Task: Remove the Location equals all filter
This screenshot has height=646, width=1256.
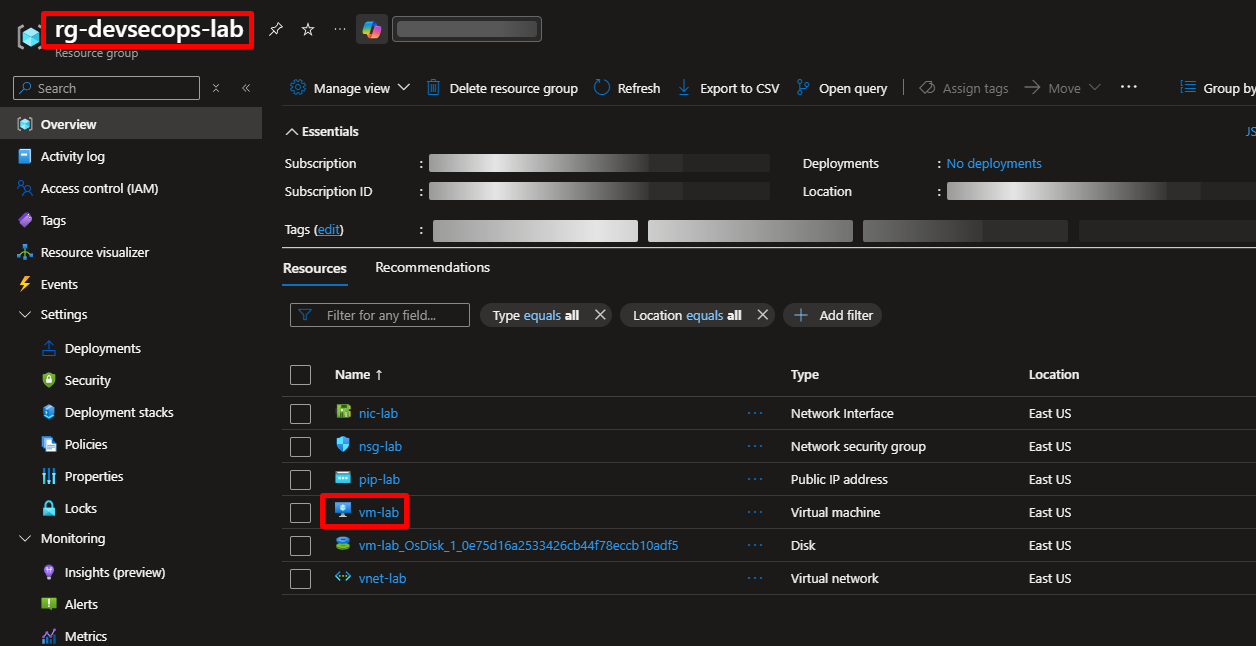Action: point(762,315)
